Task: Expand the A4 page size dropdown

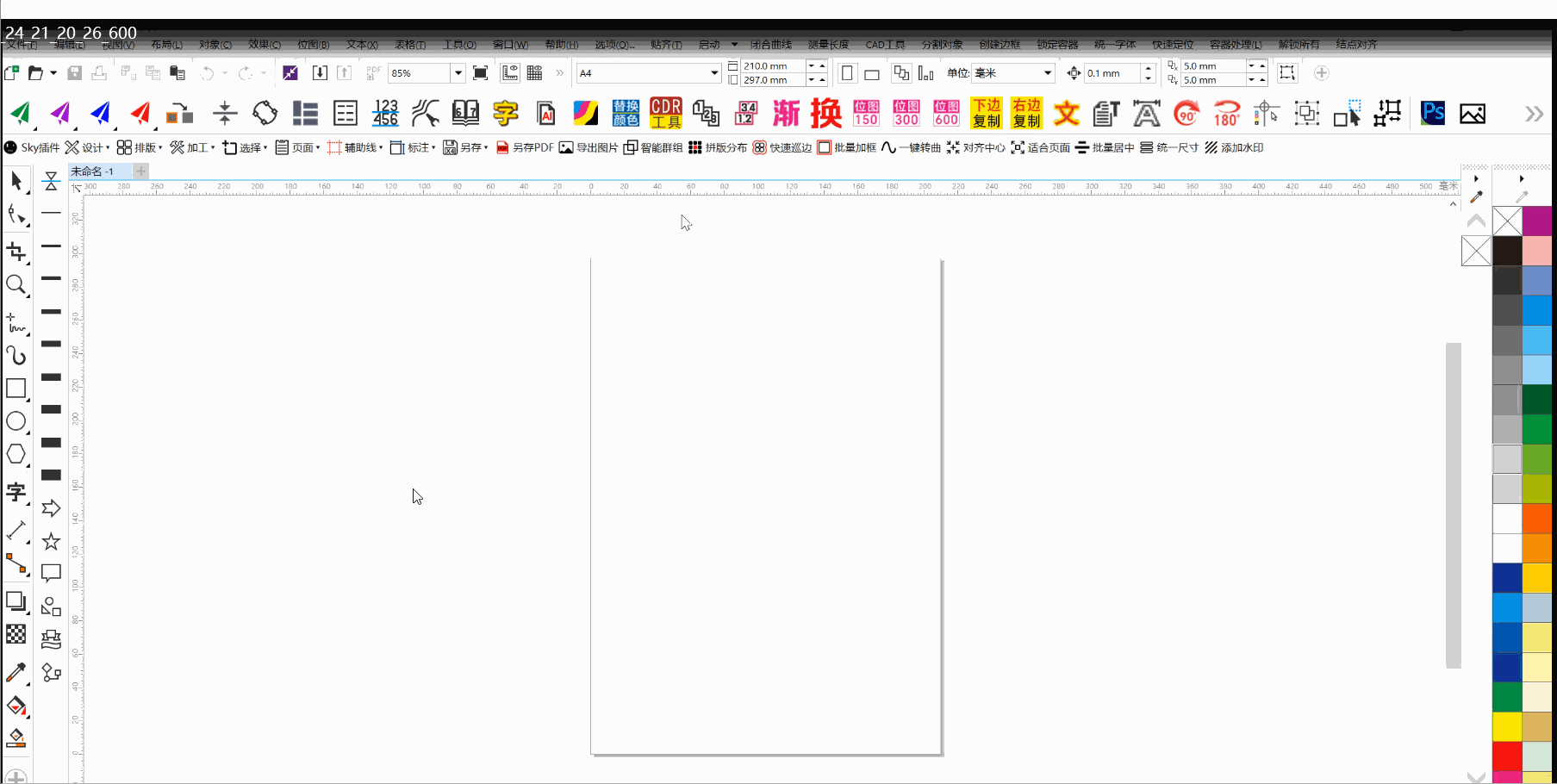Action: pyautogui.click(x=714, y=73)
